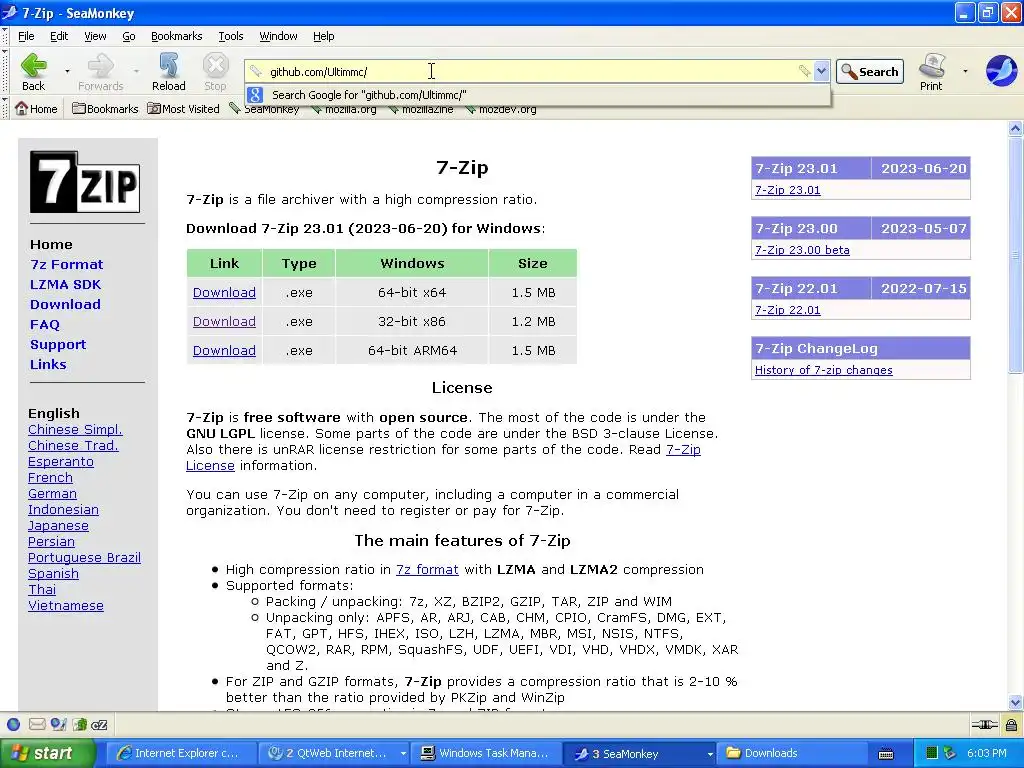1024x768 pixels.
Task: Open History of 7-zip changes link
Action: pyautogui.click(x=824, y=370)
